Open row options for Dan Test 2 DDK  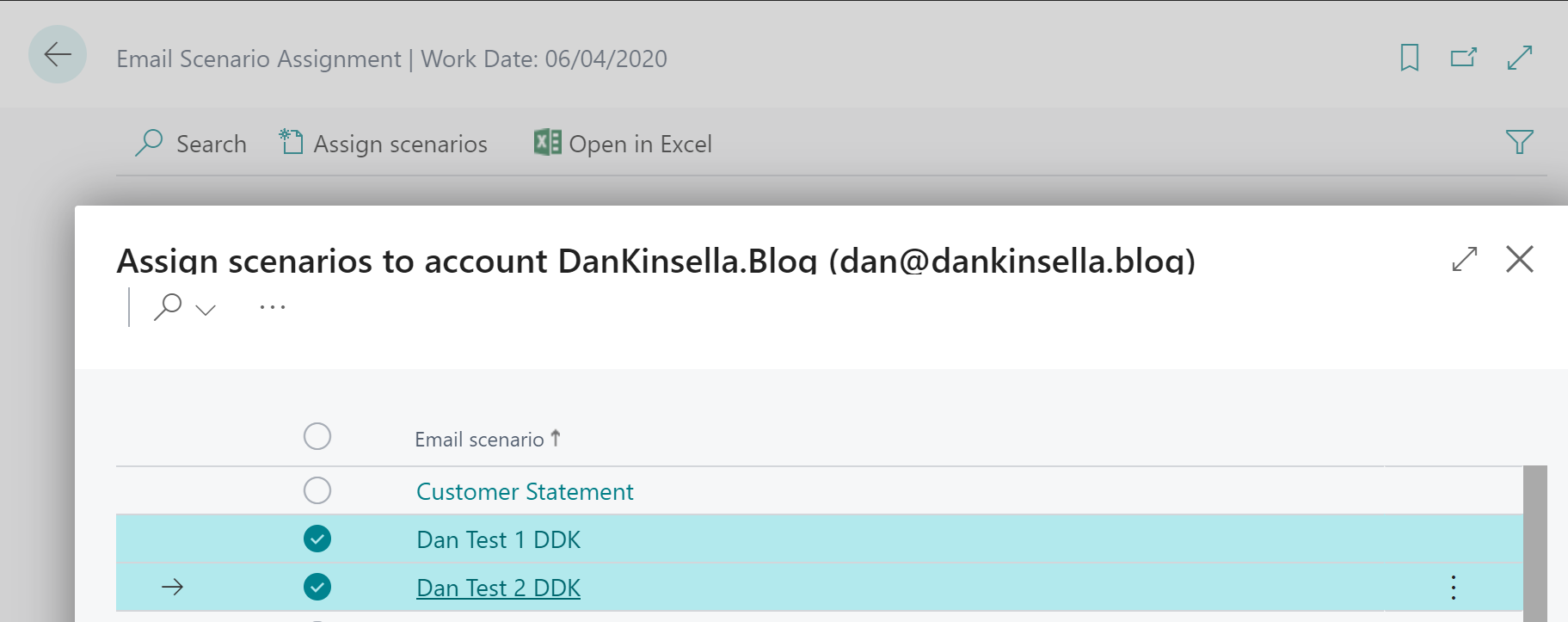(x=1453, y=588)
